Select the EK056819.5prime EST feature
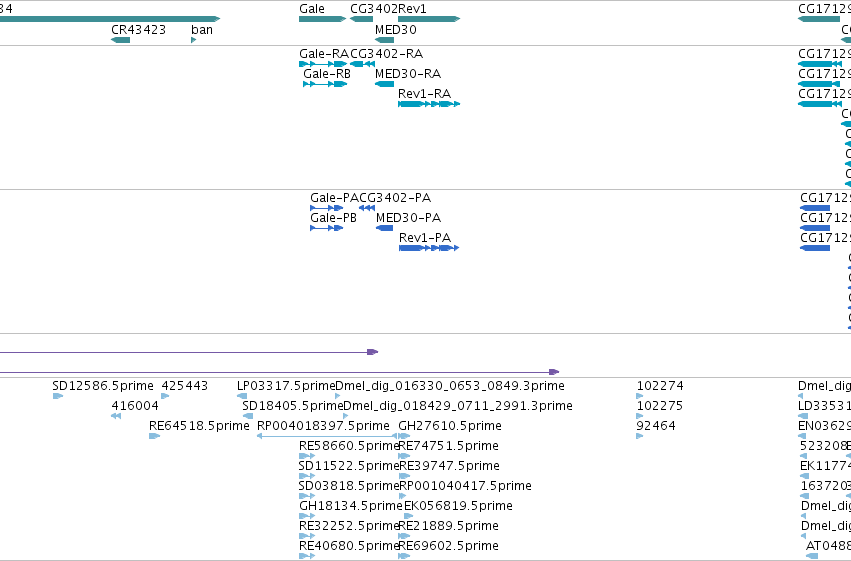The image size is (851, 561). coord(409,516)
